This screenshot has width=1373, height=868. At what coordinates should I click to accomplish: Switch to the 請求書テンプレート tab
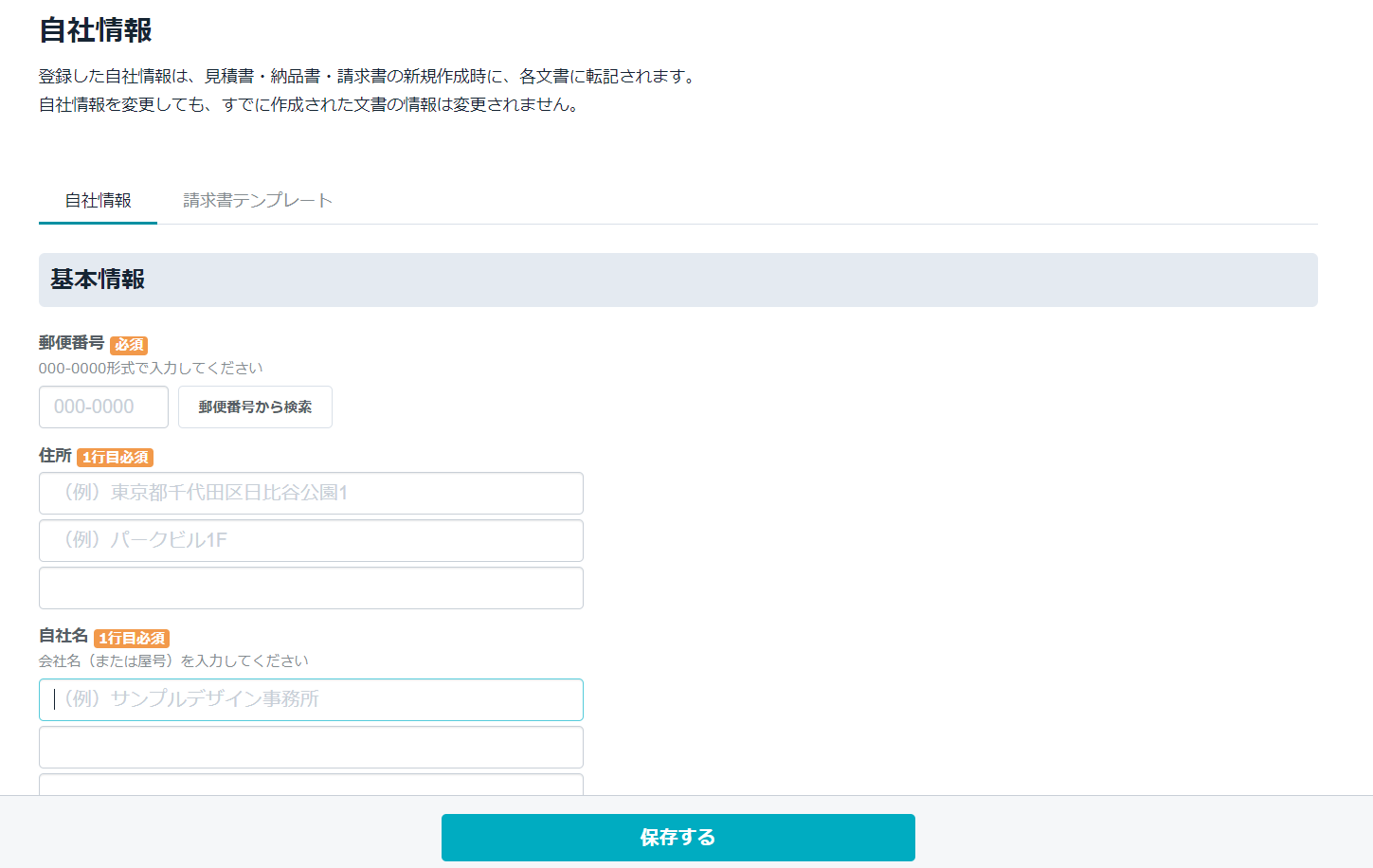point(258,200)
